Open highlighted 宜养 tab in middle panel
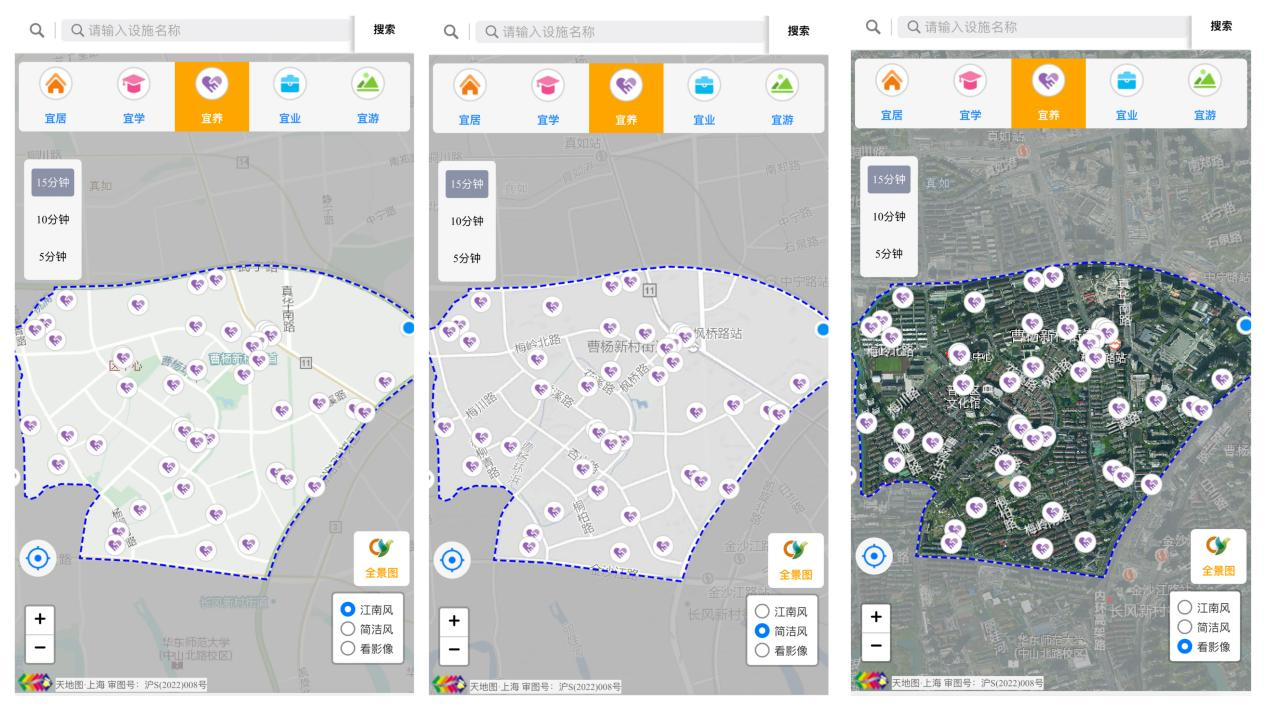Image resolution: width=1266 pixels, height=712 pixels. tap(626, 98)
